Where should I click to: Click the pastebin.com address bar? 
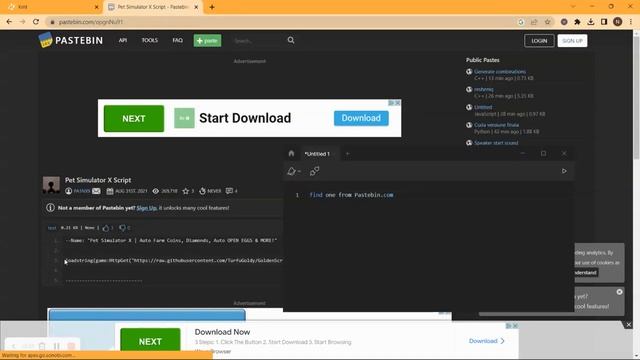pos(282,22)
